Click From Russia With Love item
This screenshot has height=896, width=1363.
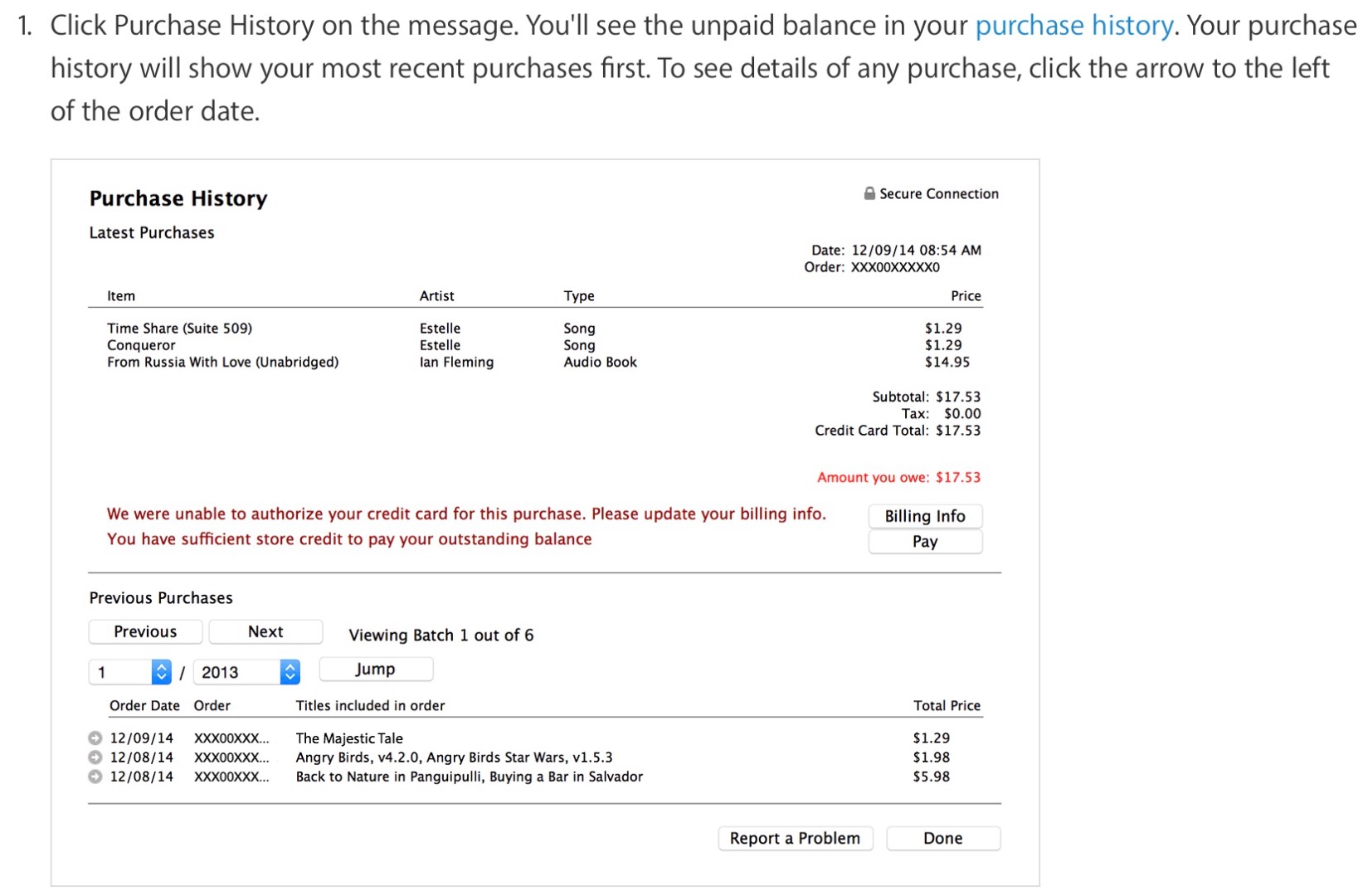222,363
